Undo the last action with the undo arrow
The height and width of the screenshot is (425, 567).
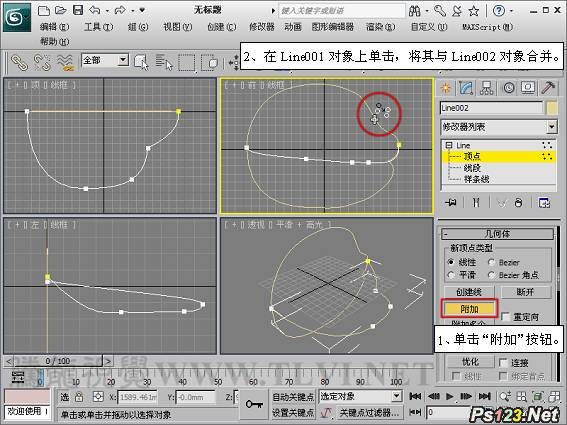point(95,10)
